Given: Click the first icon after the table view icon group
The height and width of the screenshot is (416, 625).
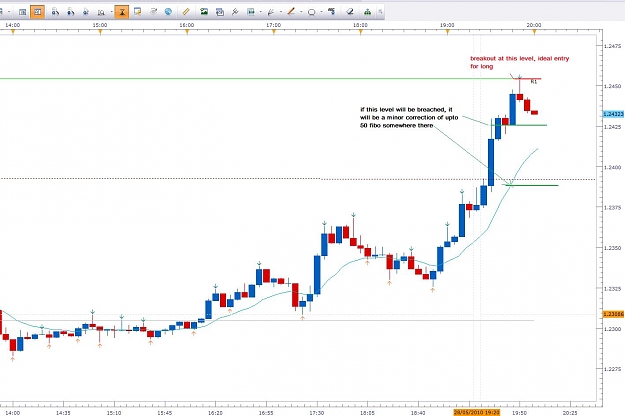Looking at the screenshot, I should pos(55,12).
